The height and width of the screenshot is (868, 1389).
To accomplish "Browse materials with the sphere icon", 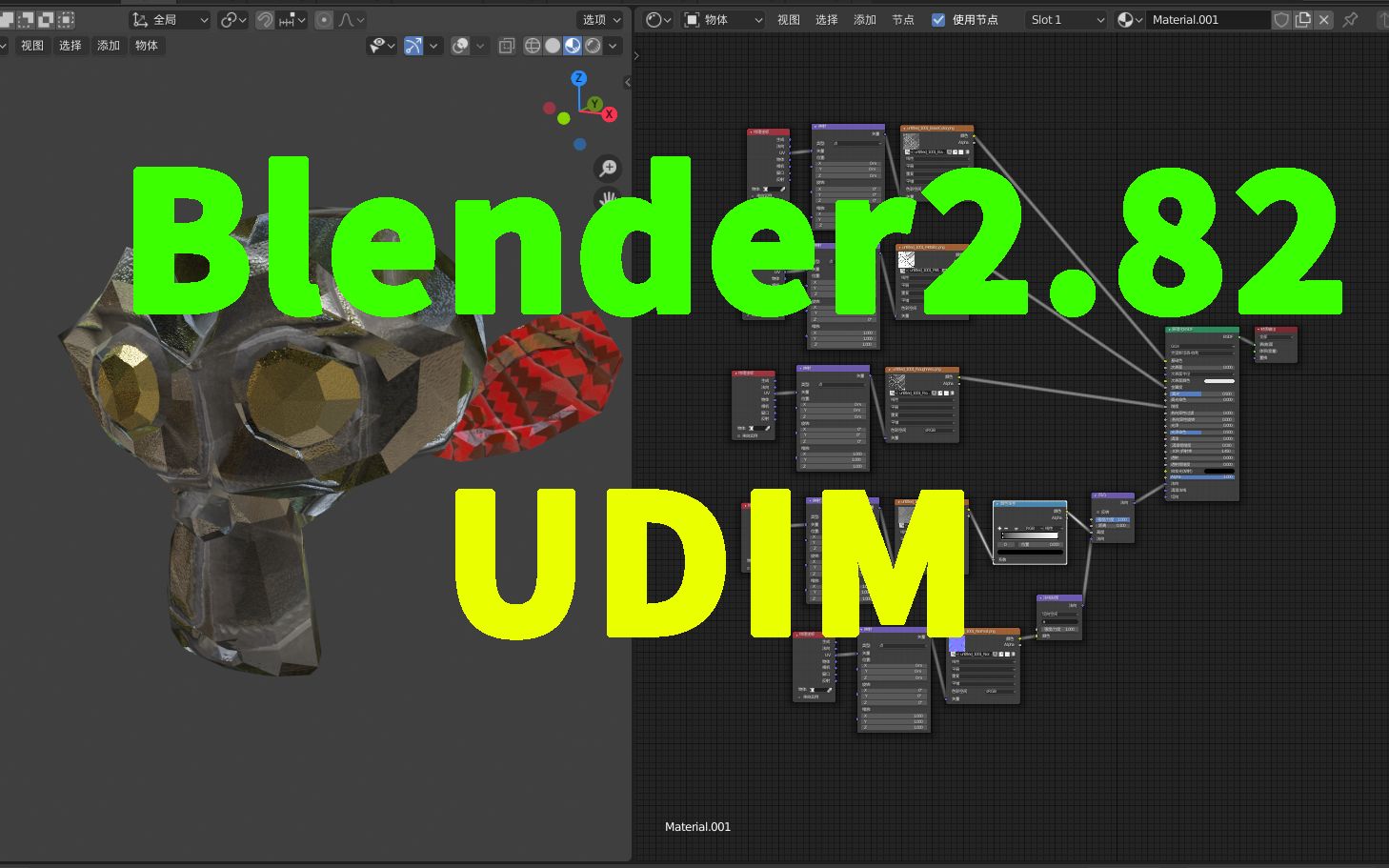I will tap(1130, 19).
